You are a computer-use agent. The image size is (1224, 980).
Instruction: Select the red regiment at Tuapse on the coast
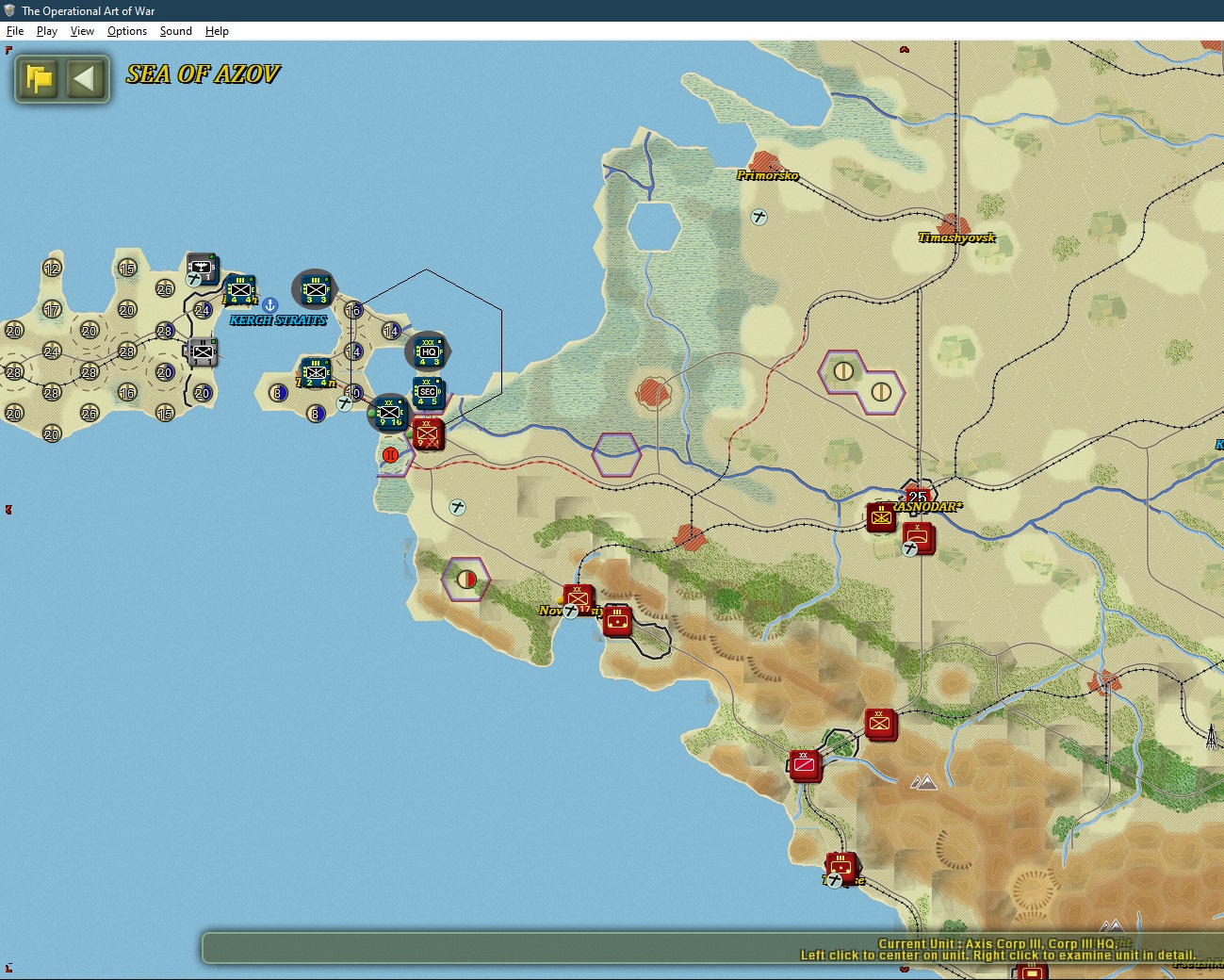(841, 868)
